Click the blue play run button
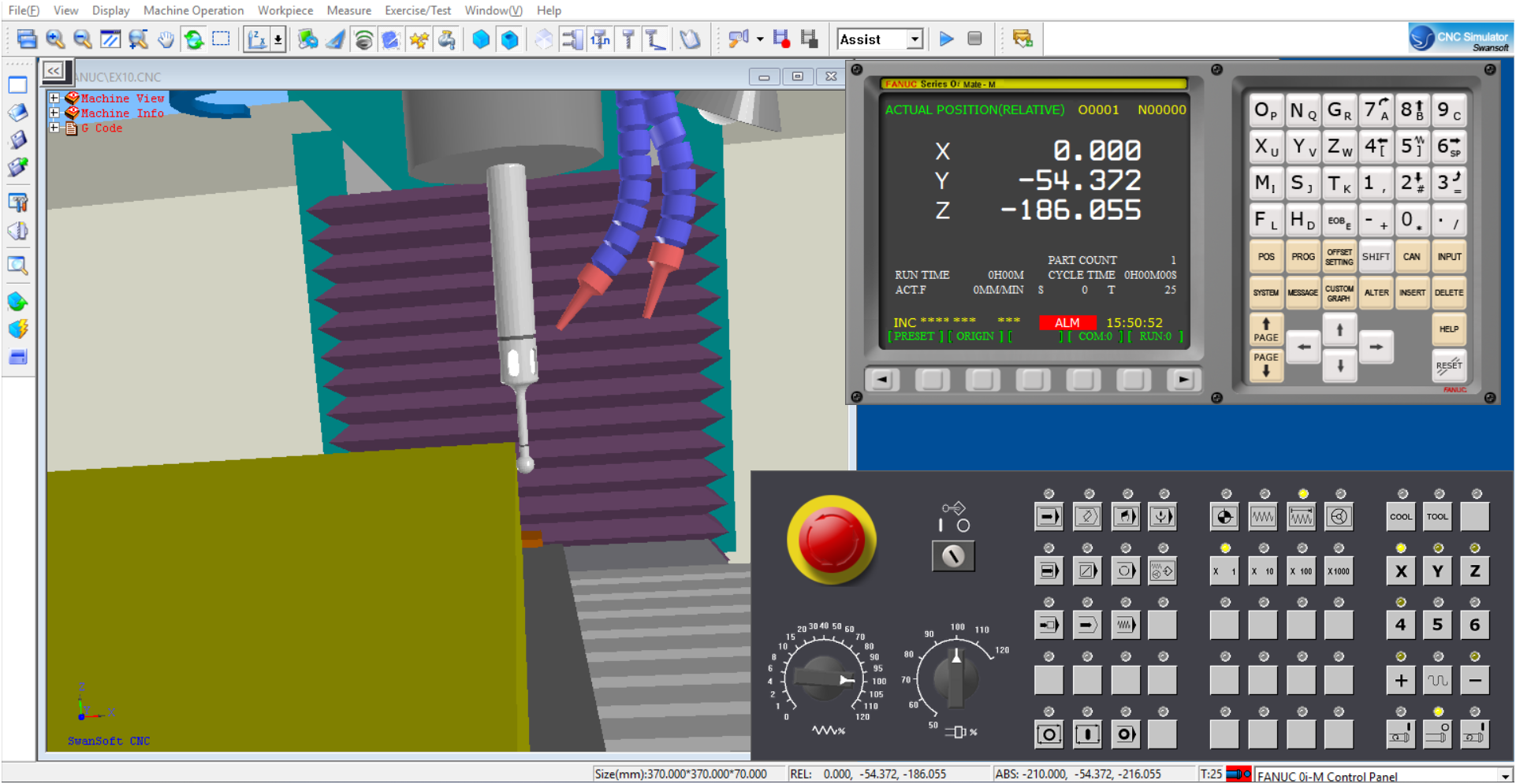This screenshot has height=784, width=1516. (x=947, y=39)
